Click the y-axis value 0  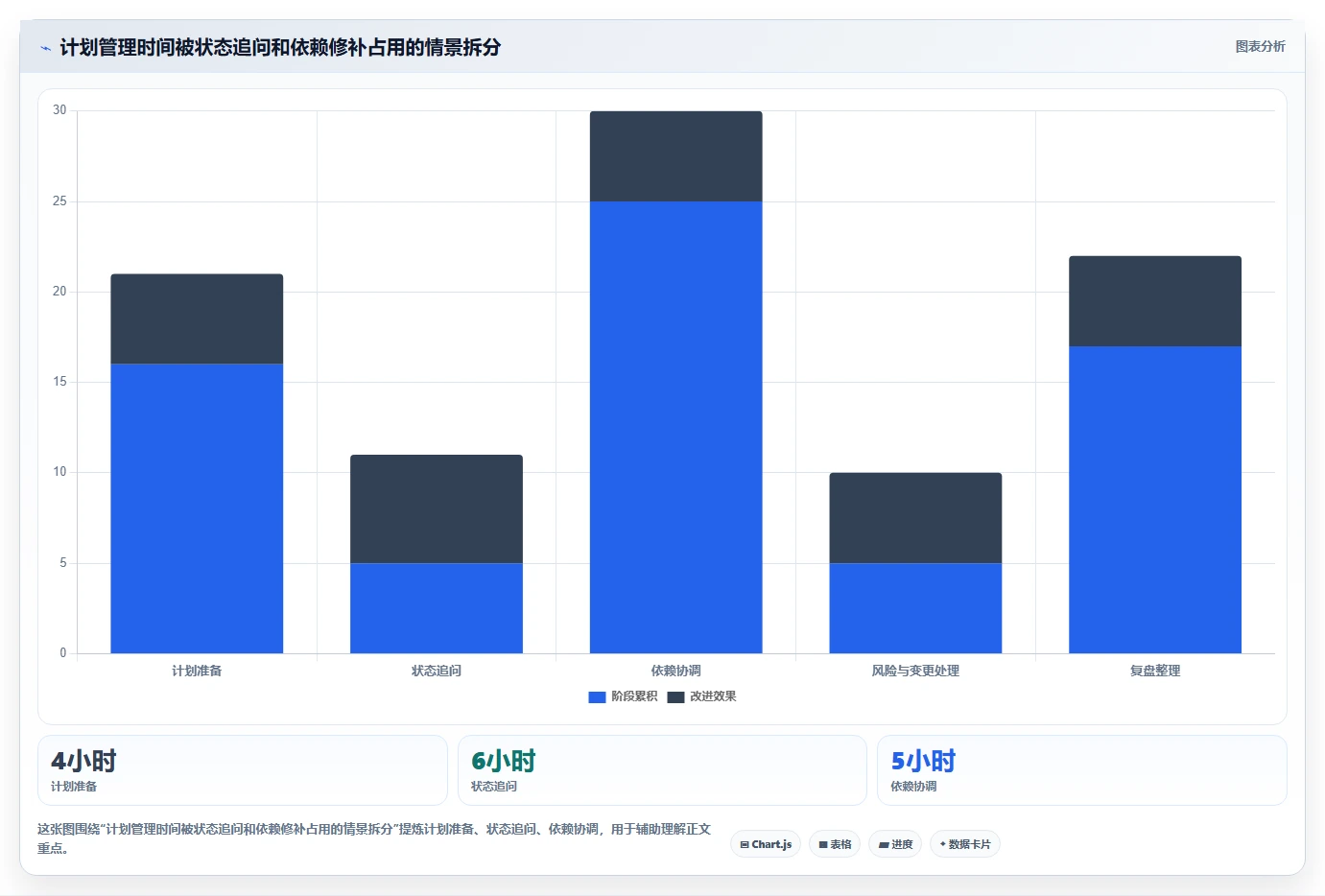tap(63, 653)
